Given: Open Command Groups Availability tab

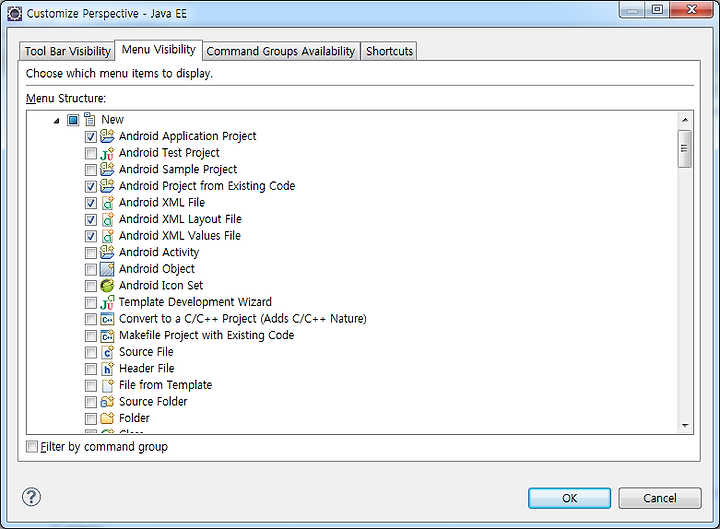Looking at the screenshot, I should [281, 51].
